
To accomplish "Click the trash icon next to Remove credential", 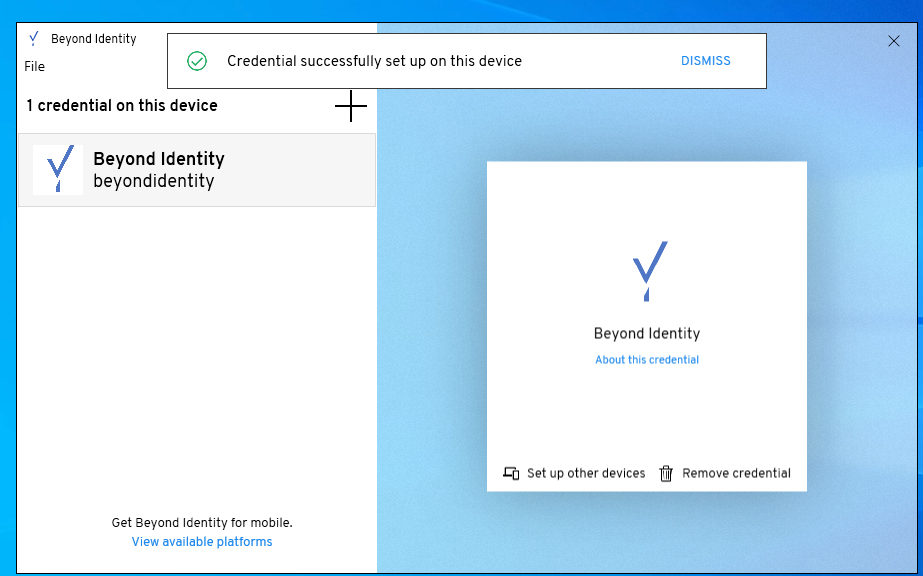I will coord(666,473).
